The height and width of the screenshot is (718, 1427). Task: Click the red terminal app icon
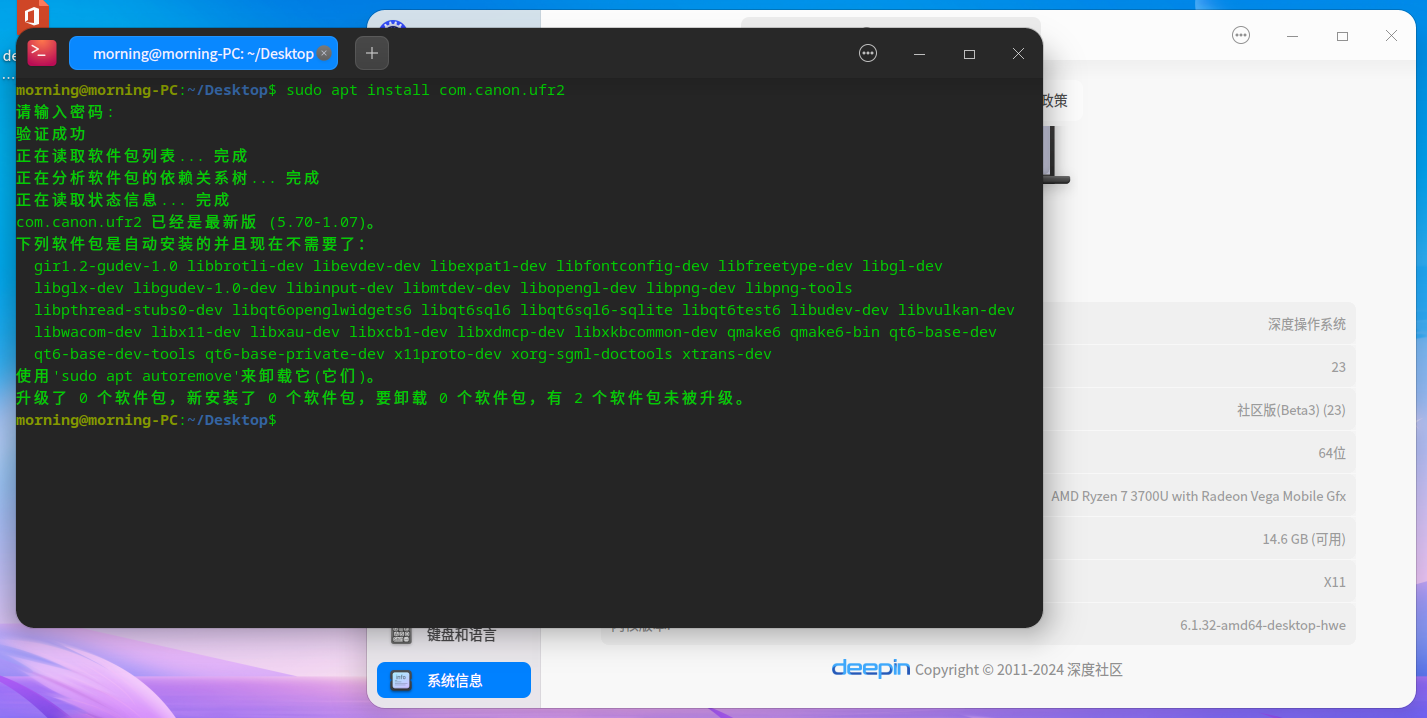42,53
